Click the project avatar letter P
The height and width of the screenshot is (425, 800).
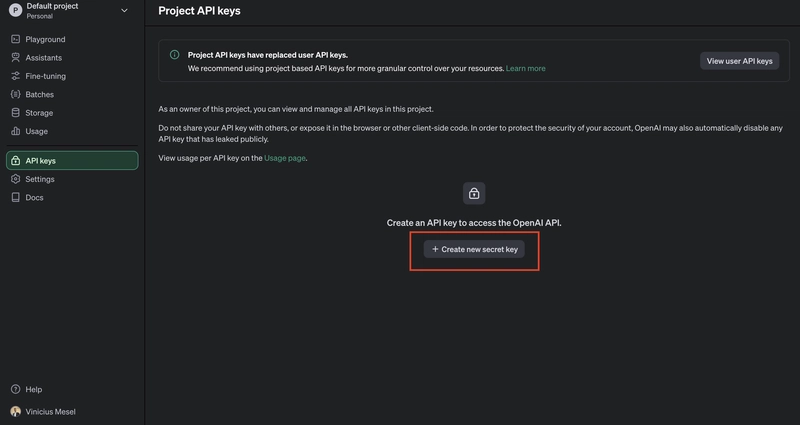tap(16, 10)
